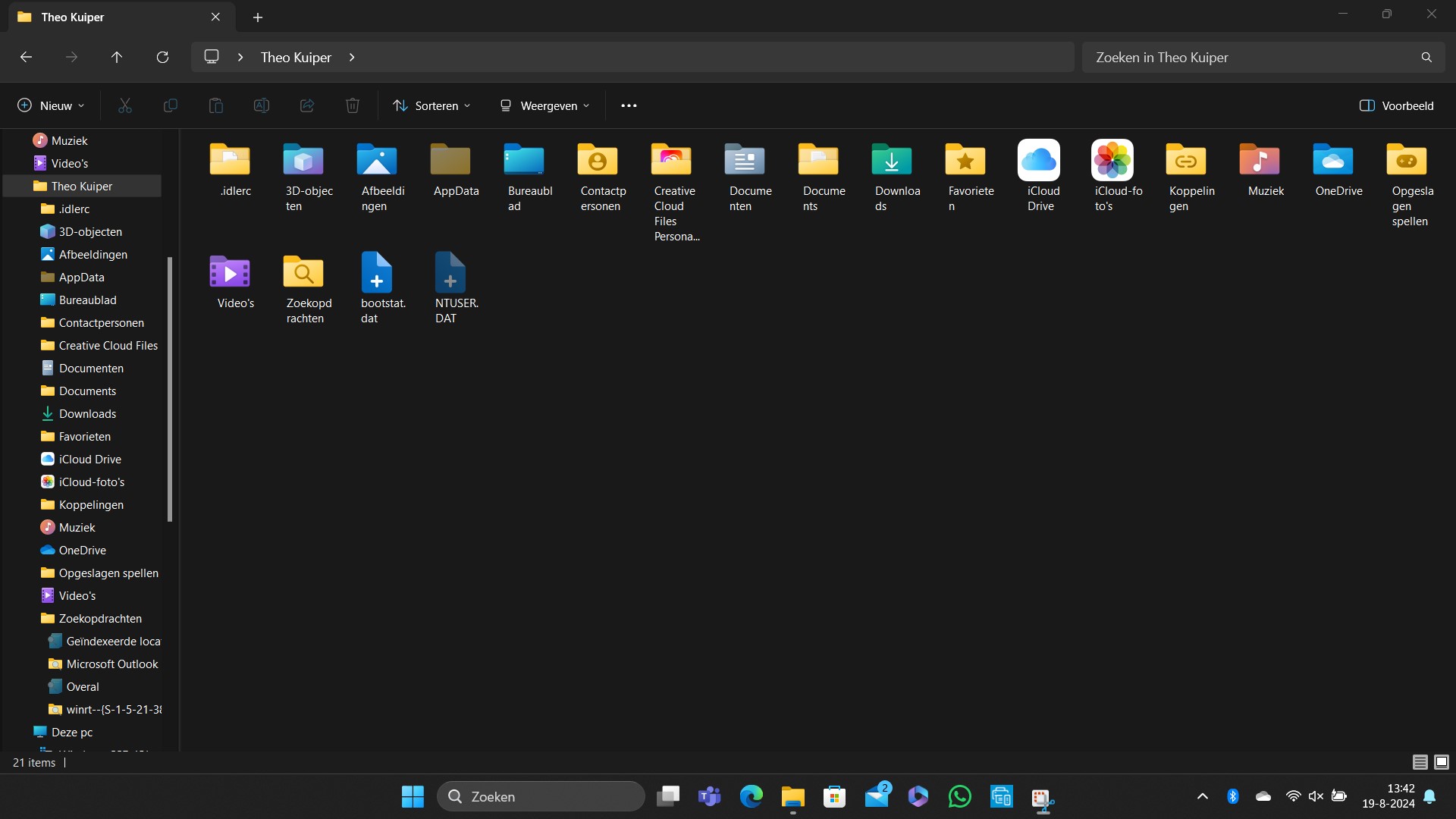Click the Copy icon in the toolbar

171,105
